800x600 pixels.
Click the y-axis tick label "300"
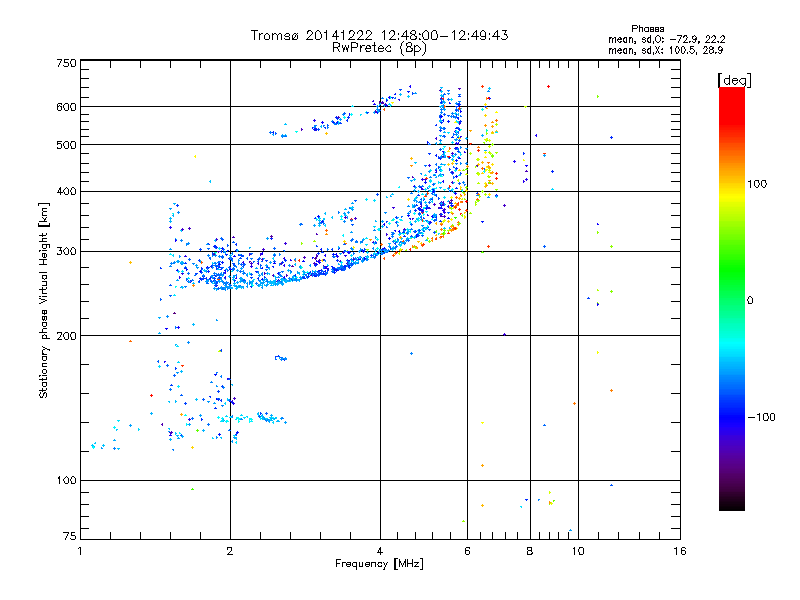click(66, 252)
